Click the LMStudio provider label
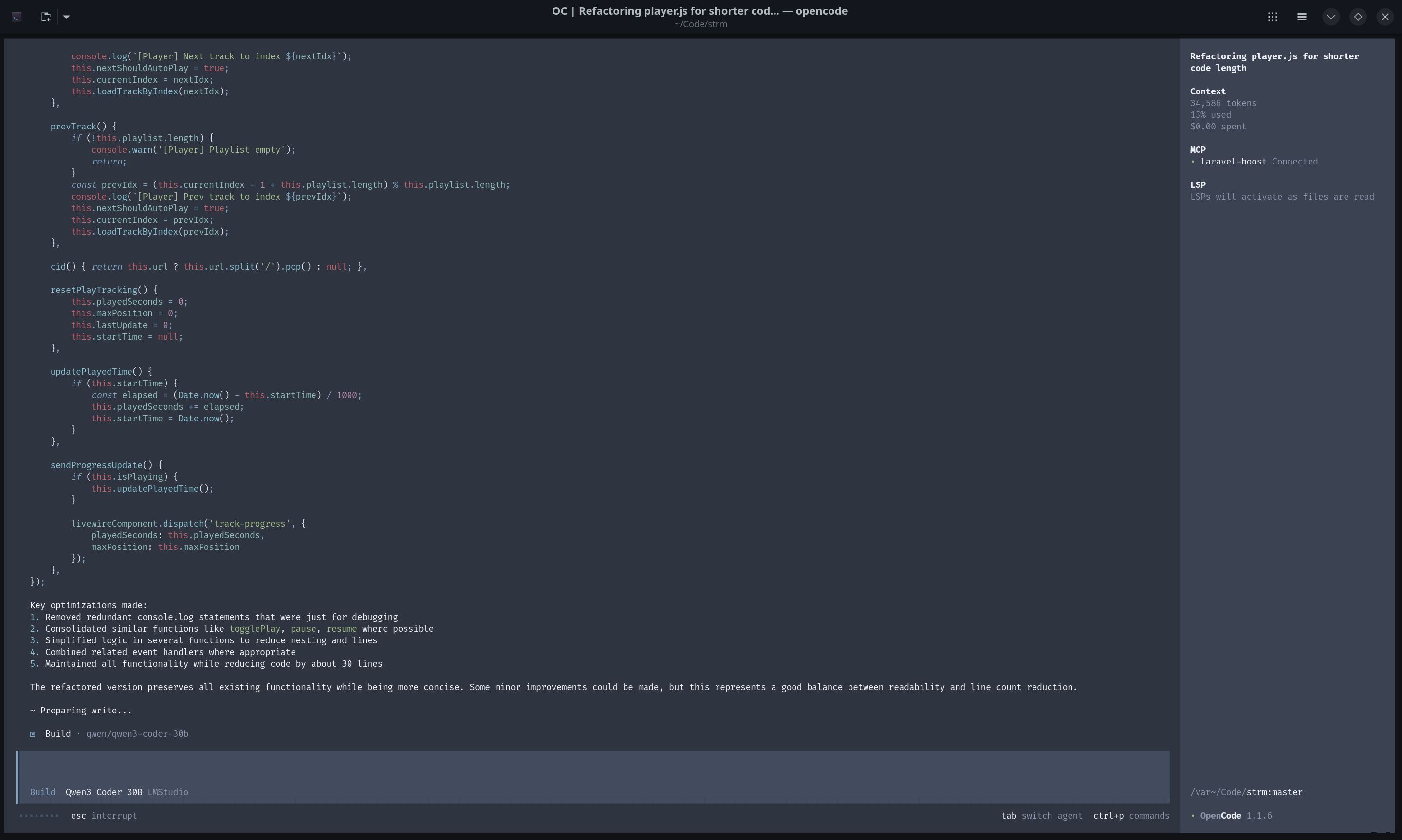This screenshot has height=840, width=1402. pos(167,792)
